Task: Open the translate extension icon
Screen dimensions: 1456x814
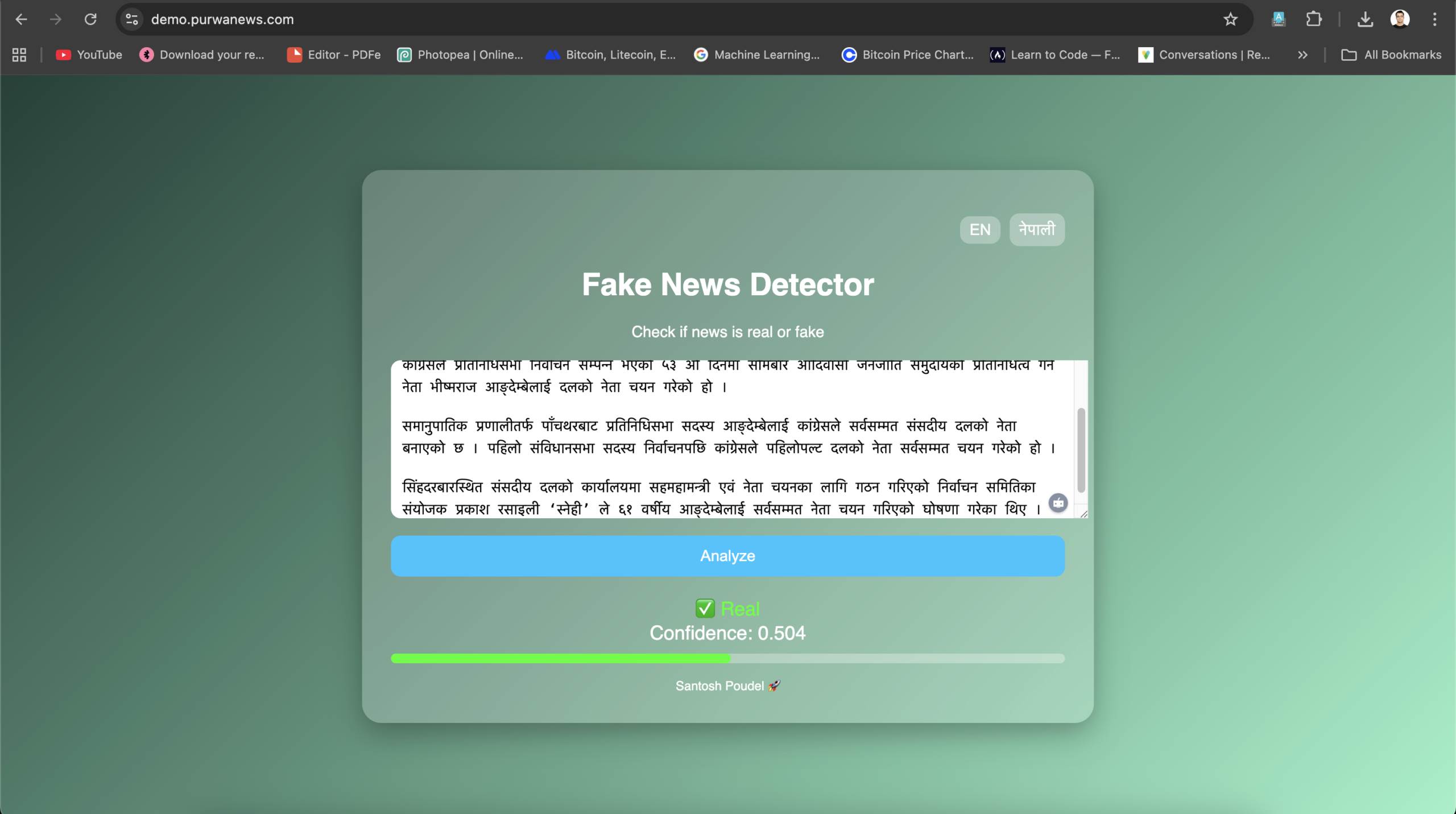Action: coord(1279,19)
